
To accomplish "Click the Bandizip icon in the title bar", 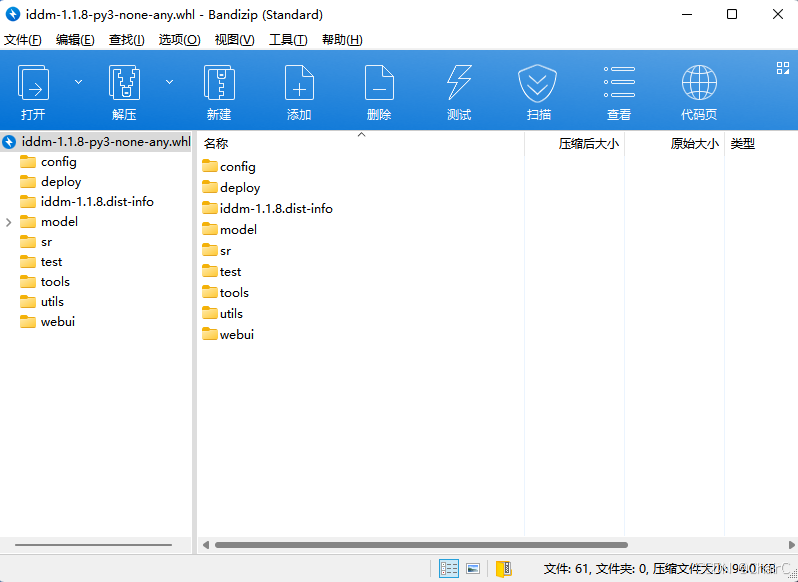I will pyautogui.click(x=13, y=14).
